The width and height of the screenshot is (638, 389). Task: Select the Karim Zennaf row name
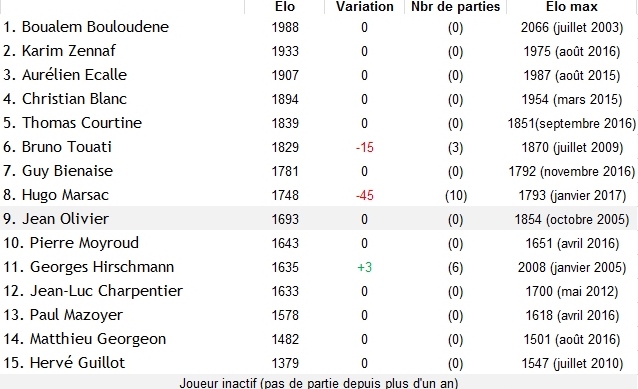68,51
